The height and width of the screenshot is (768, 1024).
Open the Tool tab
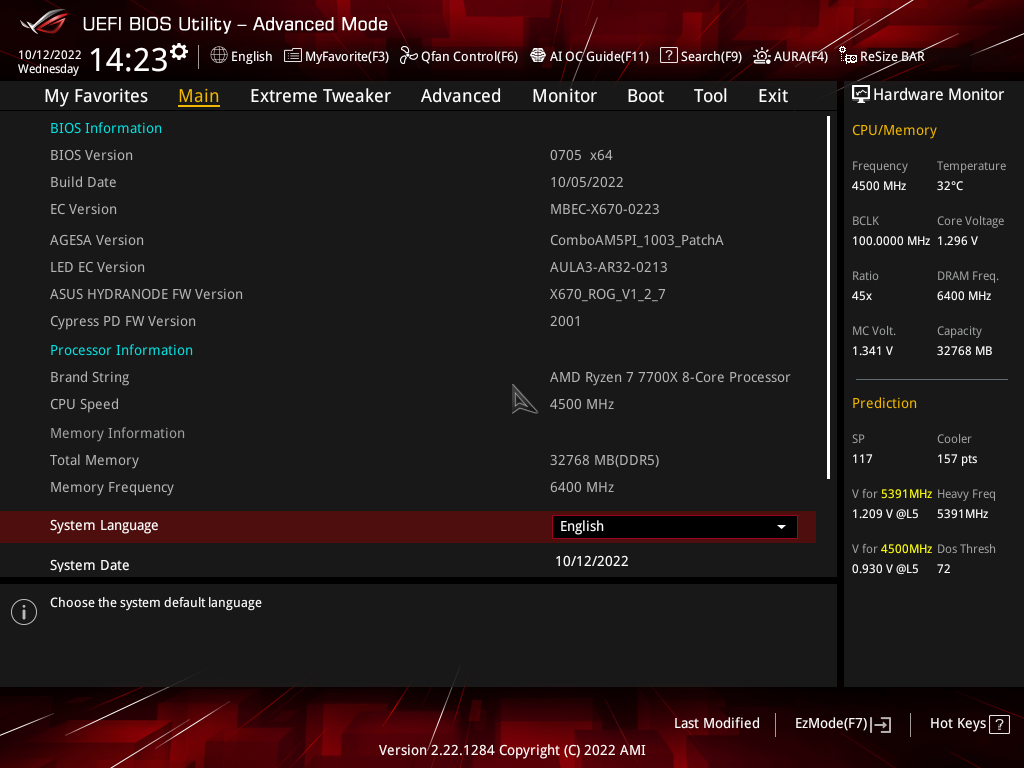point(710,96)
